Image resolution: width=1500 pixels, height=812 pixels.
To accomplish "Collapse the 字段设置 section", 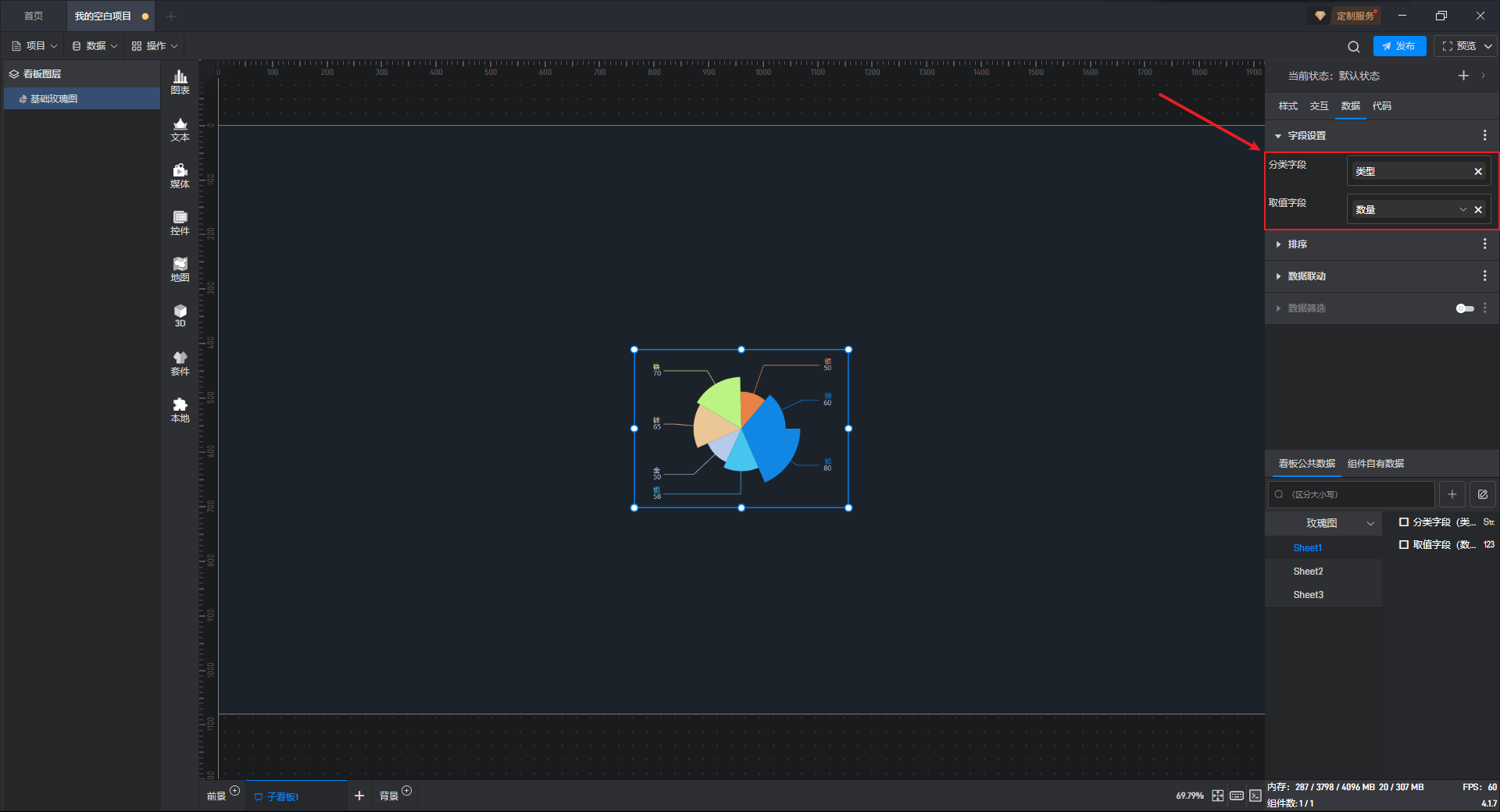I will pos(1278,136).
